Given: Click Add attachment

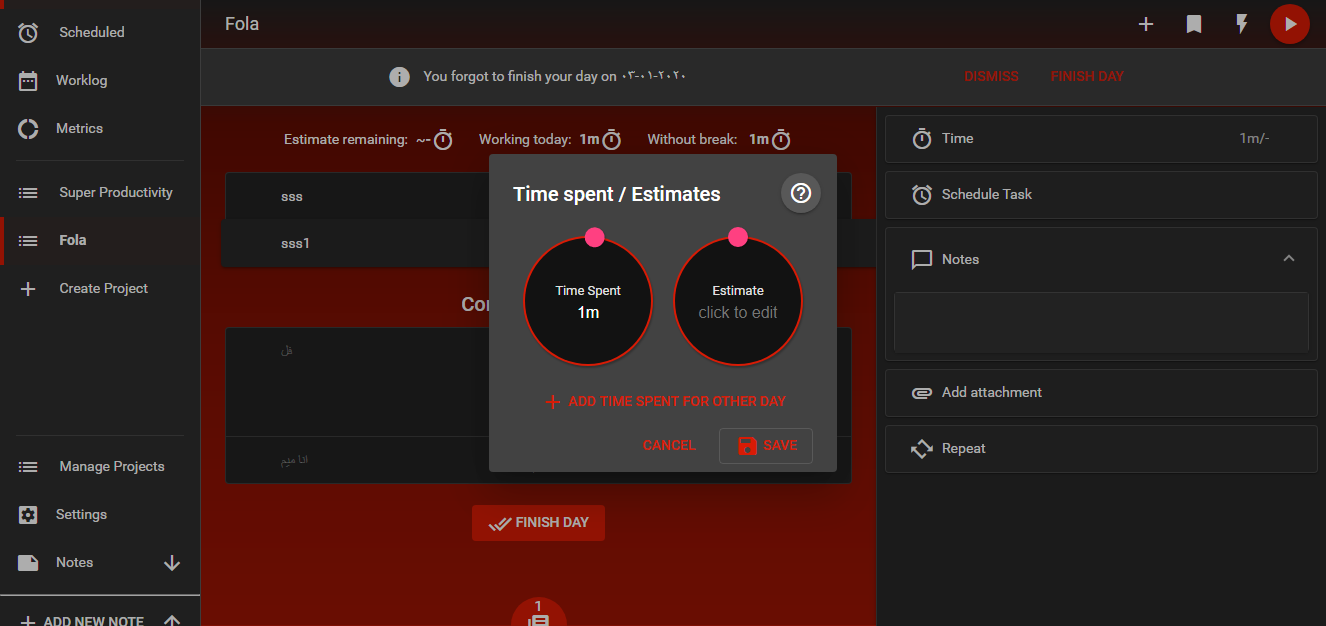Looking at the screenshot, I should point(1101,393).
